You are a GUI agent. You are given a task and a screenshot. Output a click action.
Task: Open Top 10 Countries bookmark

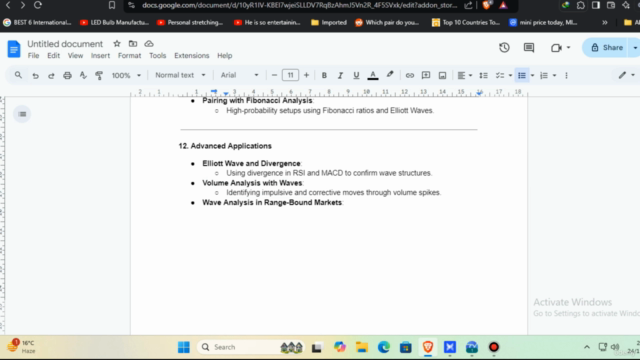click(x=466, y=22)
